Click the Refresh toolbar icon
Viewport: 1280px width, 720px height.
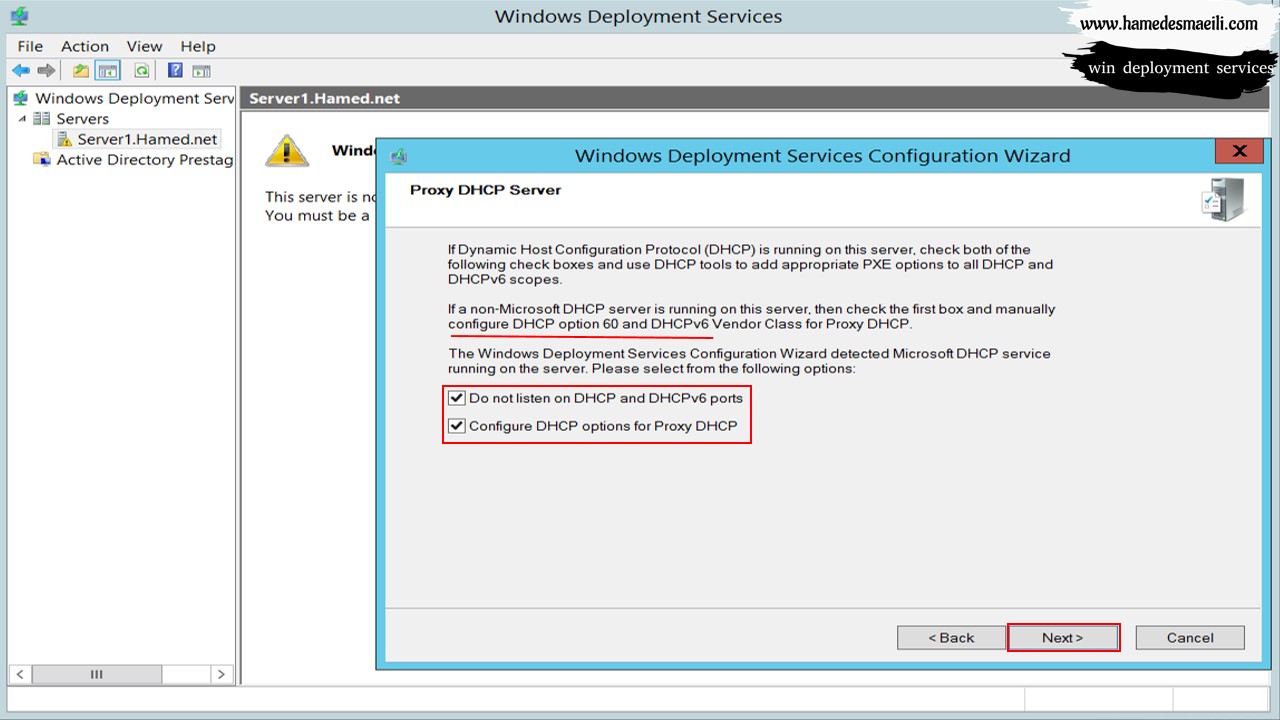142,71
